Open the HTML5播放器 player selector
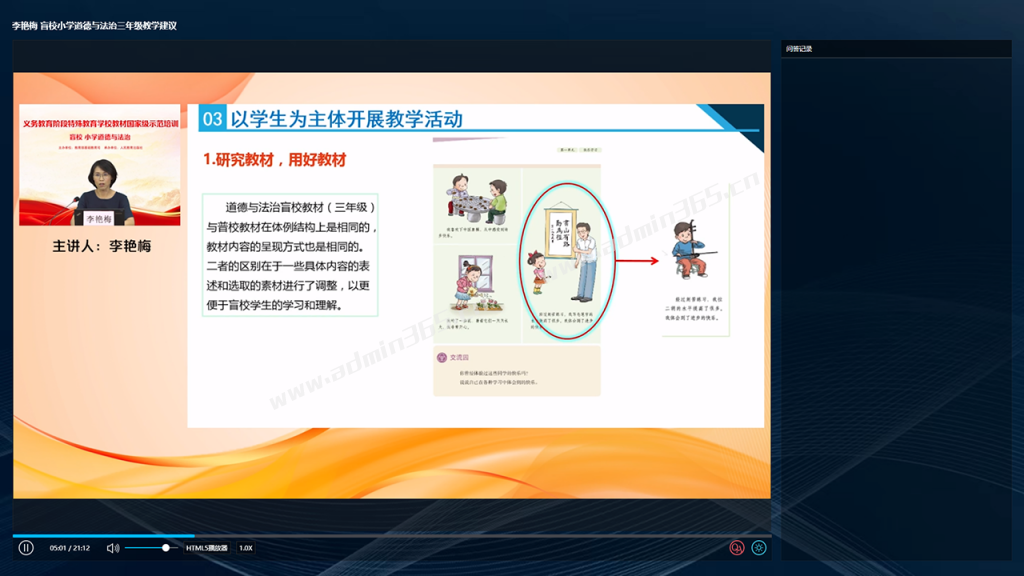 tap(206, 548)
